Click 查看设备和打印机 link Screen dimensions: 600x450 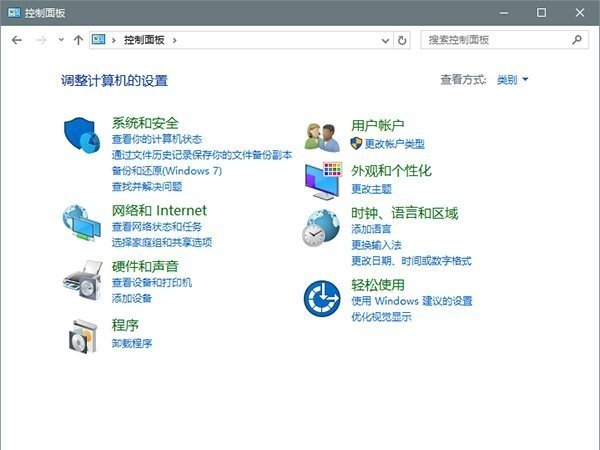coord(152,282)
